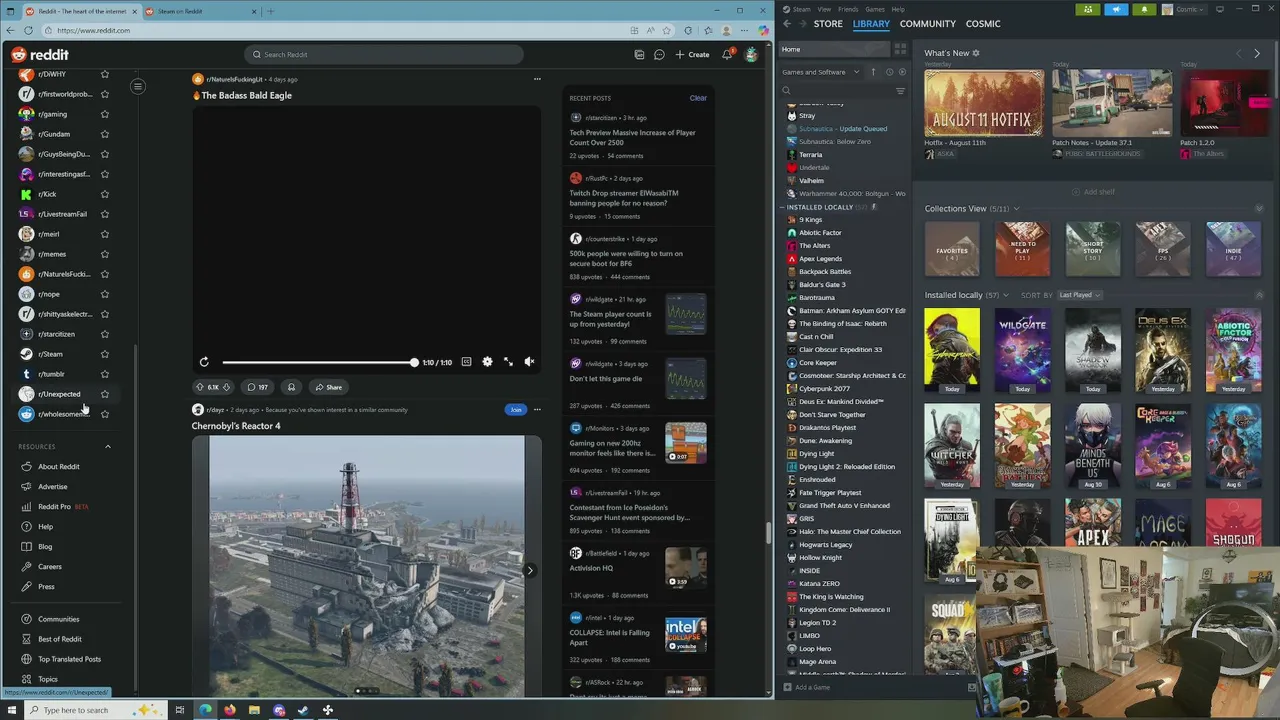Expand the Installed locally shelf dropdown
The width and height of the screenshot is (1280, 720).
click(1007, 295)
